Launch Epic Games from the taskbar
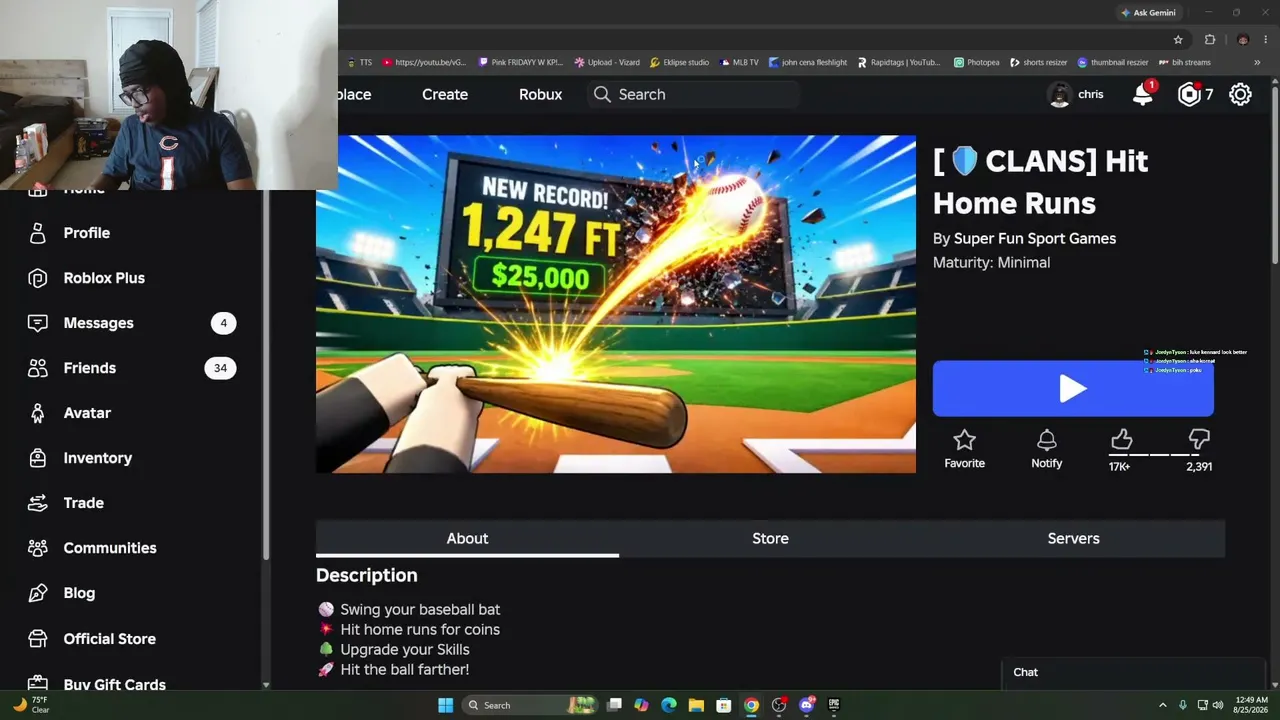 [x=834, y=705]
